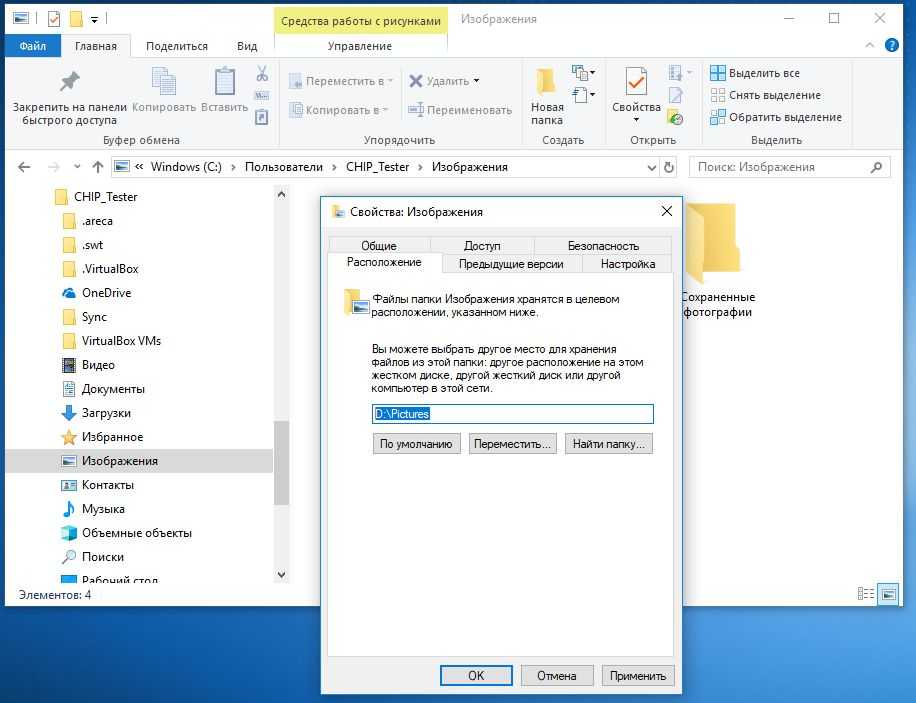Switch to the Безопасность tab
Screen dimensions: 916x703
coord(602,245)
